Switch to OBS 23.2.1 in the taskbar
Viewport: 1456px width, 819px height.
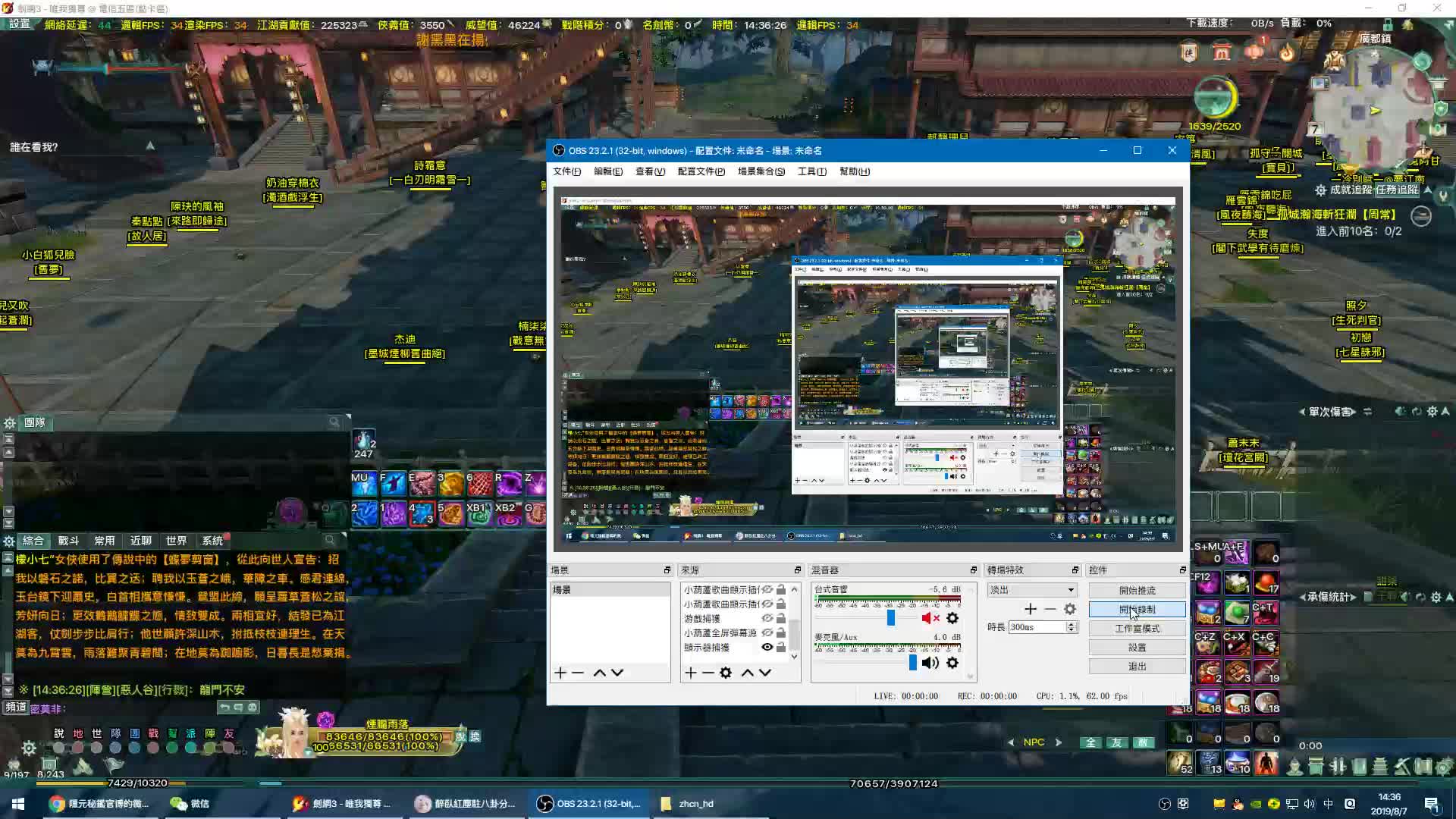click(x=590, y=804)
